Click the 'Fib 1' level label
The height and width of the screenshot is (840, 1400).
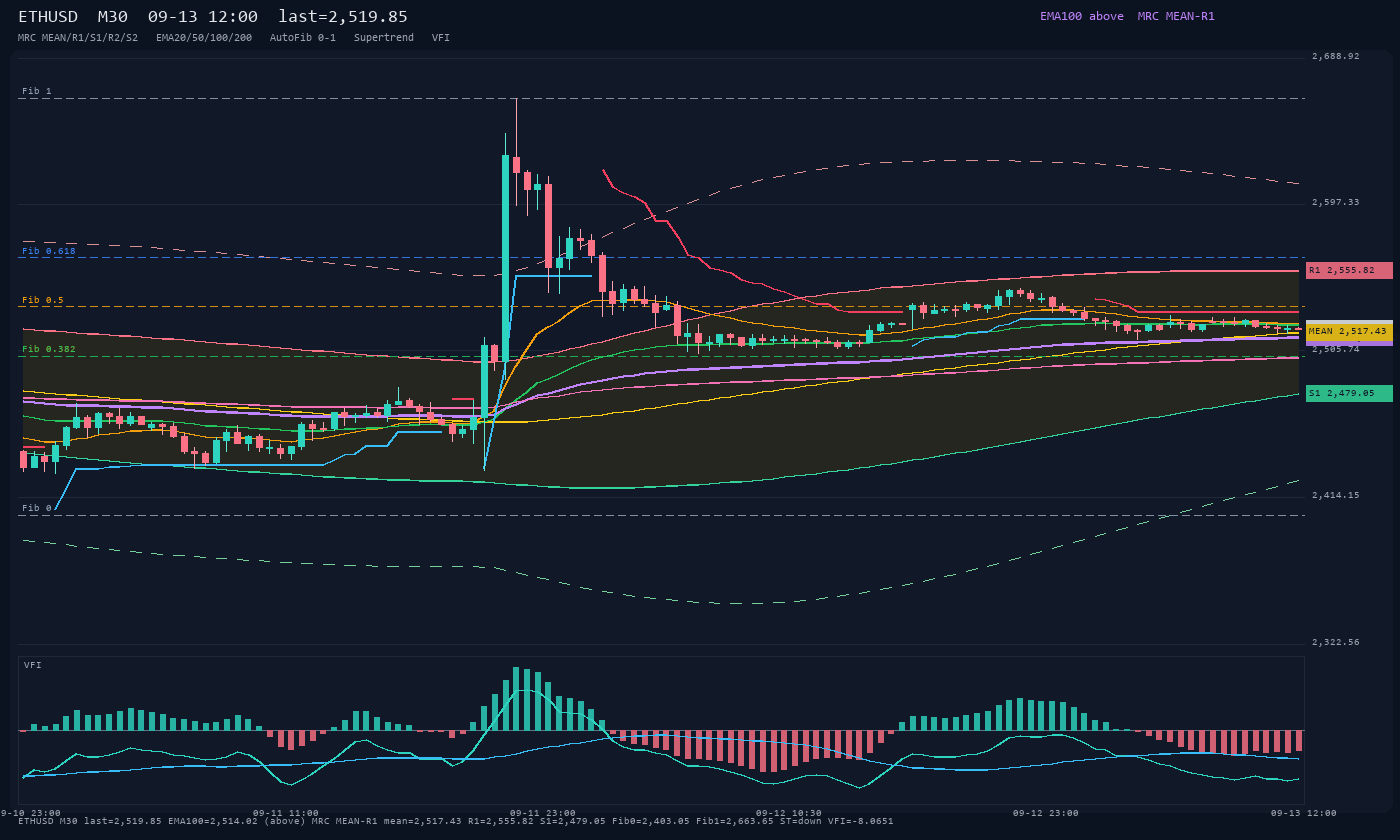[37, 91]
